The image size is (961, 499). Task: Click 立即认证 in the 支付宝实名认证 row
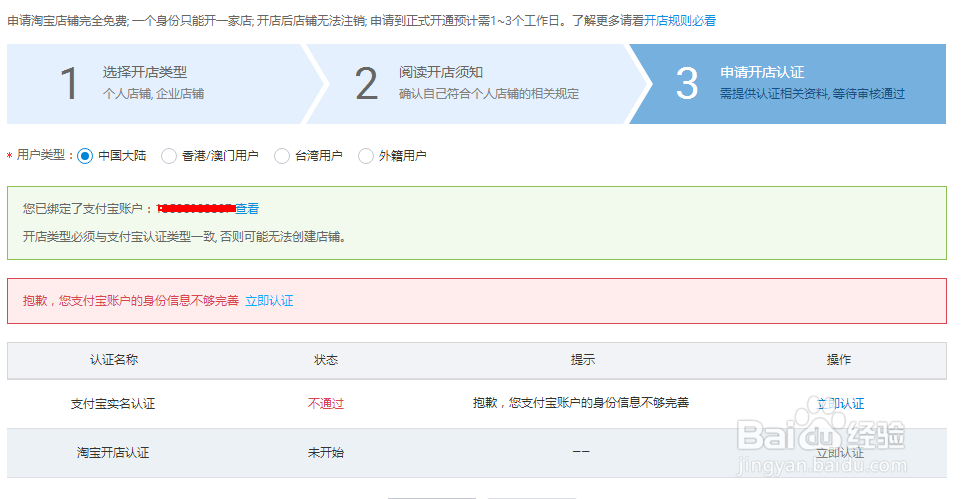click(840, 403)
